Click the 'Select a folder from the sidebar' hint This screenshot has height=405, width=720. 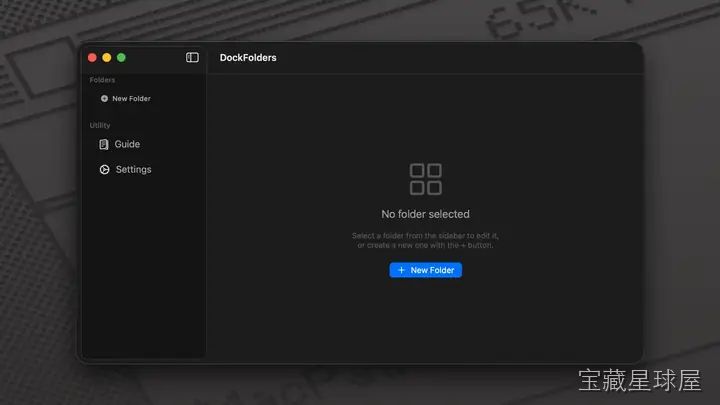(425, 240)
